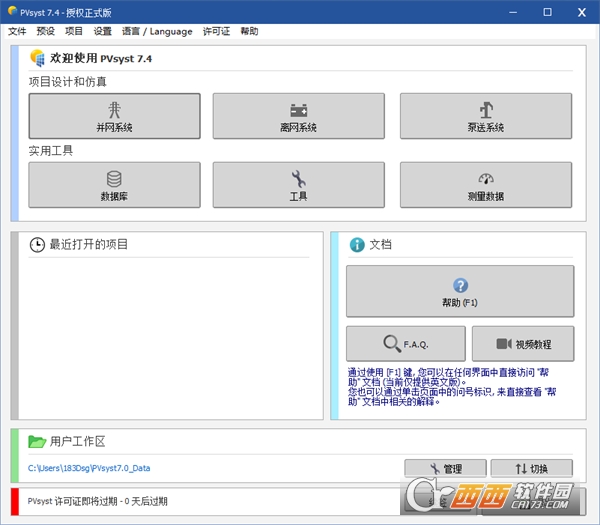Open the 并网系统 grid-connected button
The width and height of the screenshot is (600, 525).
[114, 116]
